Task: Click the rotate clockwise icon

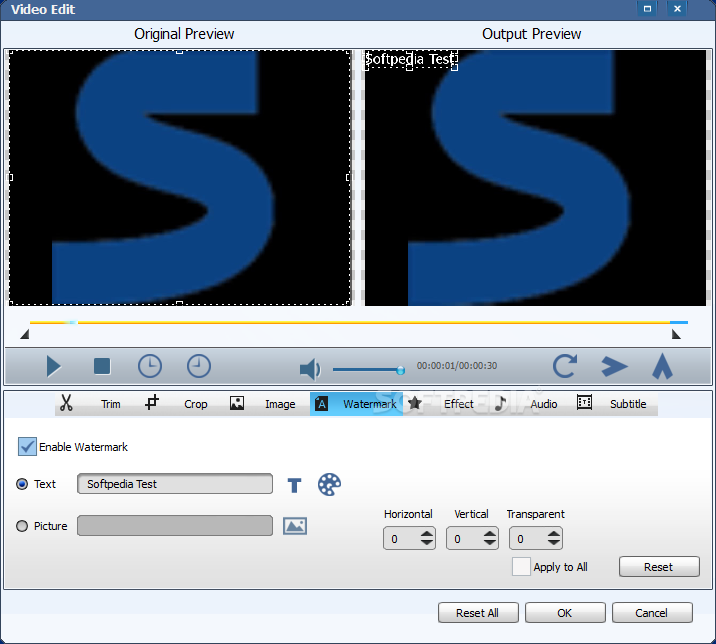Action: 565,366
